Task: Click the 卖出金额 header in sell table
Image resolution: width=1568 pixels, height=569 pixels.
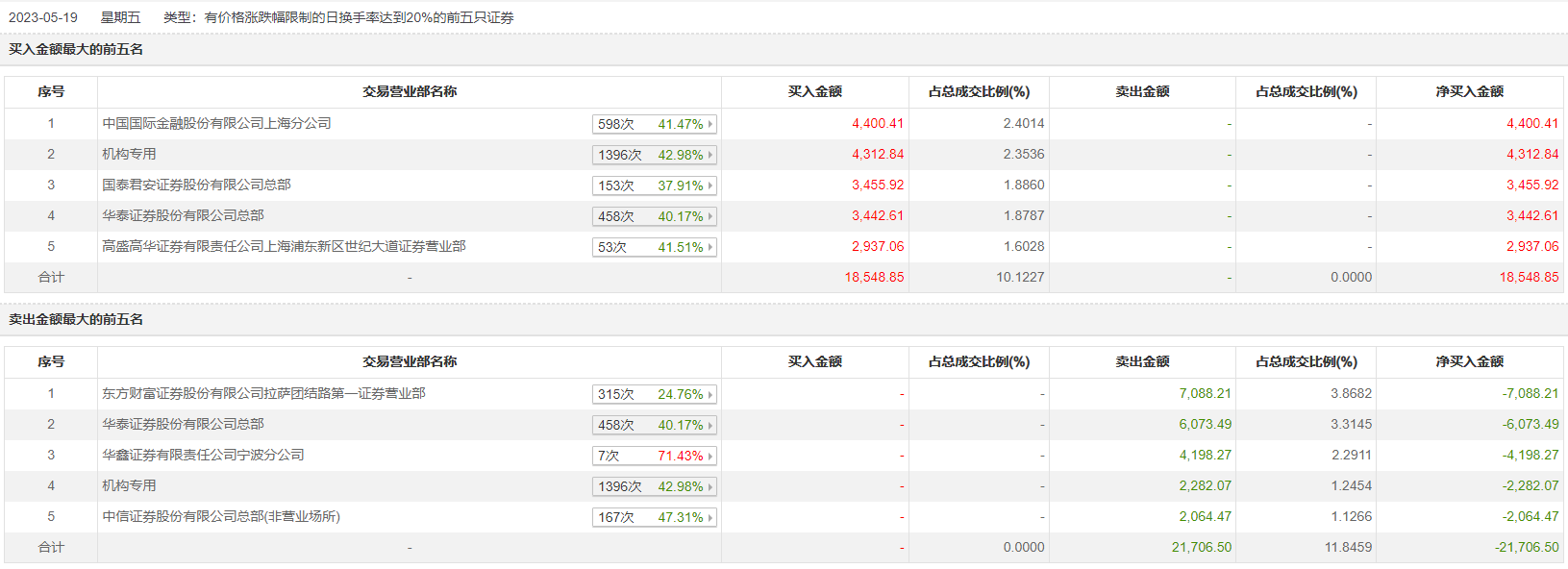Action: pyautogui.click(x=1142, y=361)
